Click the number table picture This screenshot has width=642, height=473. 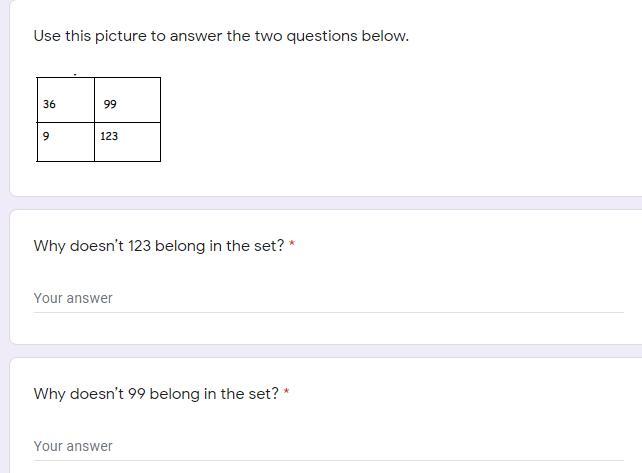[x=98, y=119]
